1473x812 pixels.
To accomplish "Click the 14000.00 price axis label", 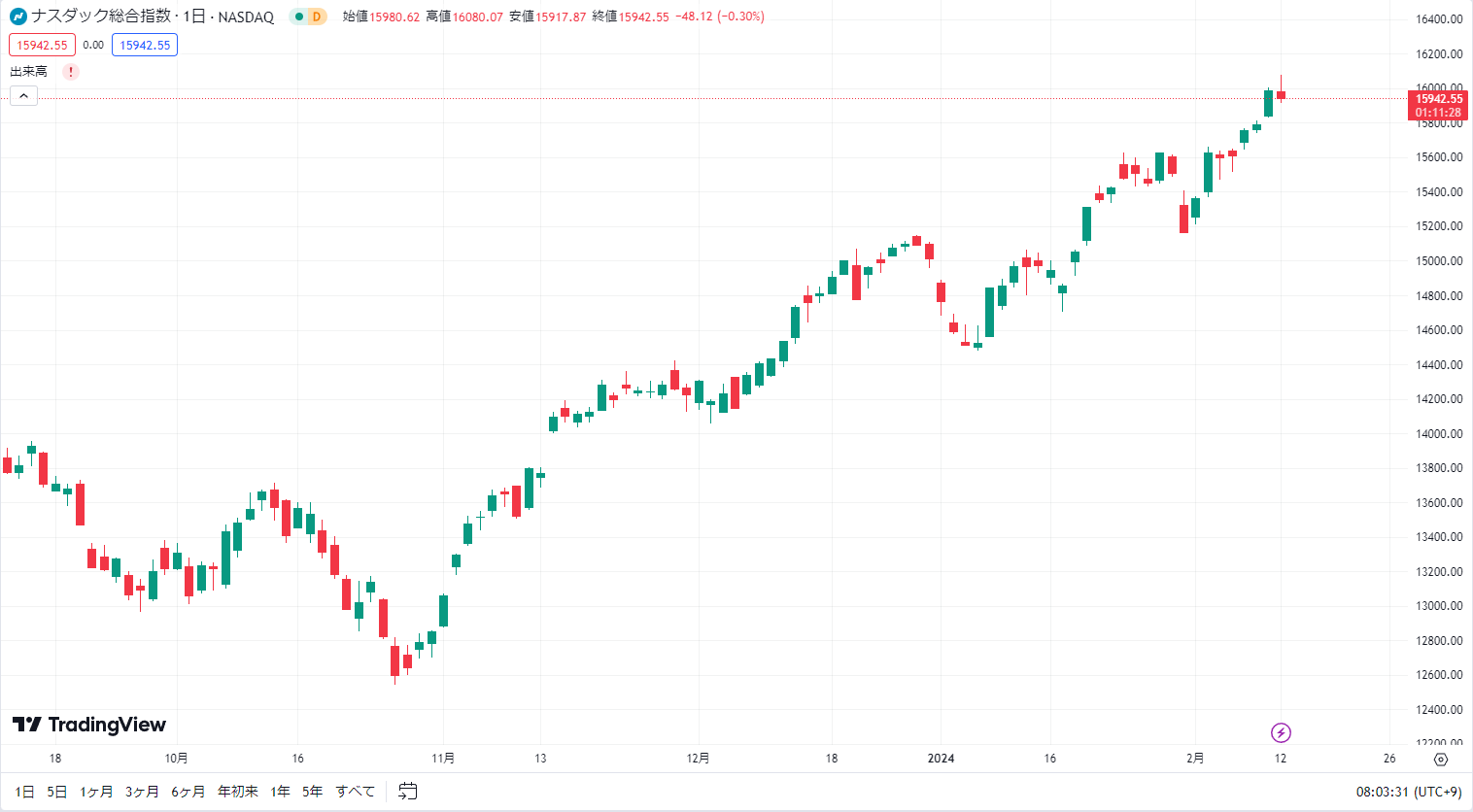I will [x=1439, y=434].
